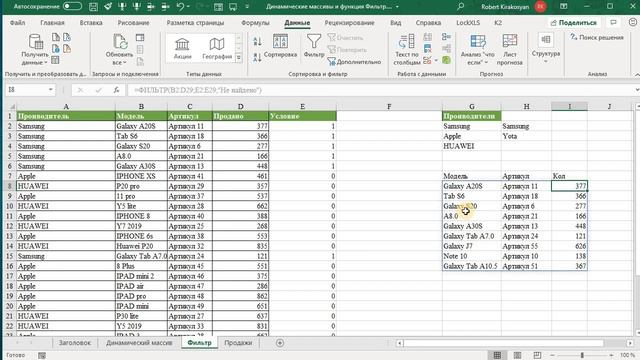Switch to the Формулы tab
640x360 pixels.
(255, 23)
